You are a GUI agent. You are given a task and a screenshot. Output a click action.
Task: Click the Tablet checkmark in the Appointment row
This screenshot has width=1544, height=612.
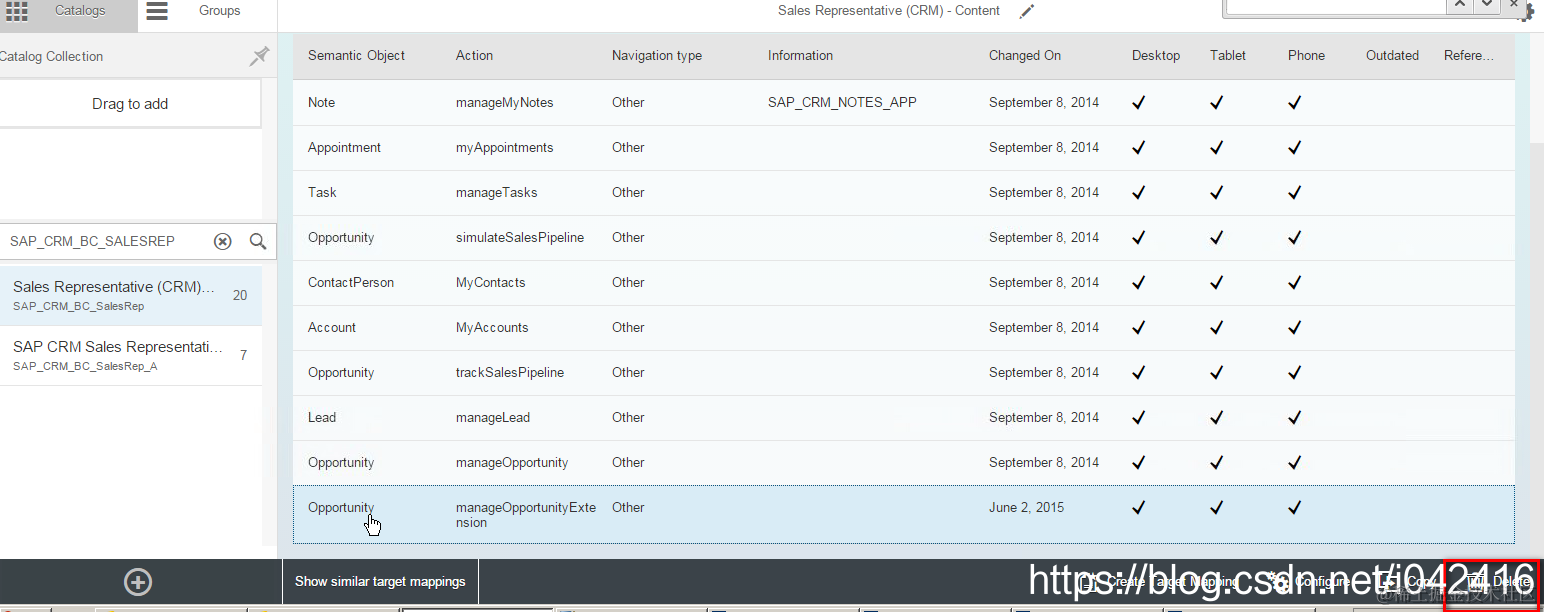(1216, 147)
